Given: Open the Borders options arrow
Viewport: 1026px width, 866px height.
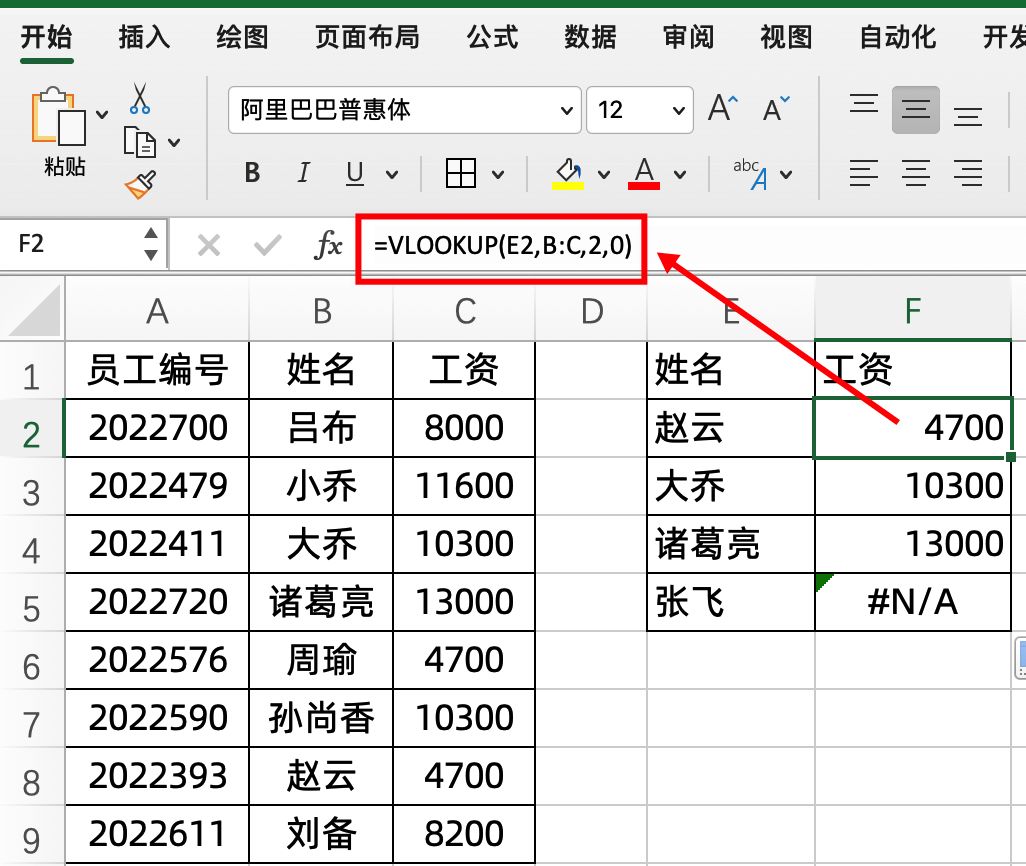Looking at the screenshot, I should click(498, 174).
